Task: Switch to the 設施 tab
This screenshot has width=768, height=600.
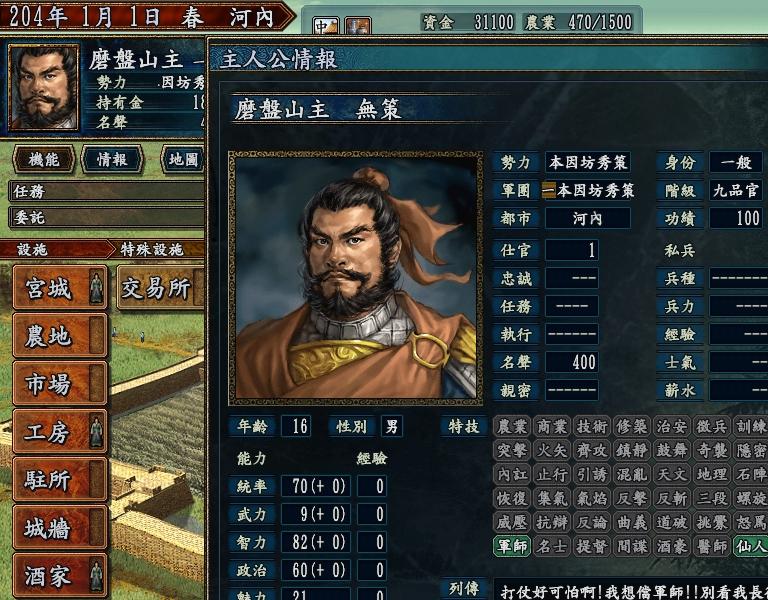Action: pyautogui.click(x=54, y=250)
